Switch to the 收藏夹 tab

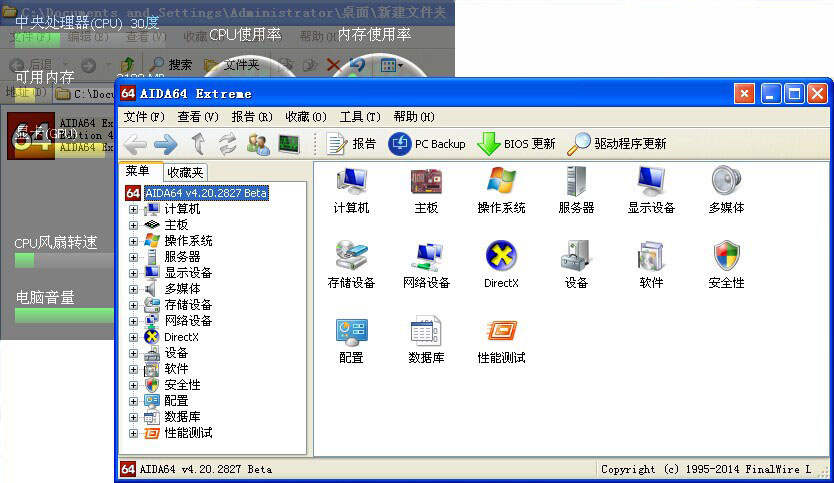click(x=185, y=172)
